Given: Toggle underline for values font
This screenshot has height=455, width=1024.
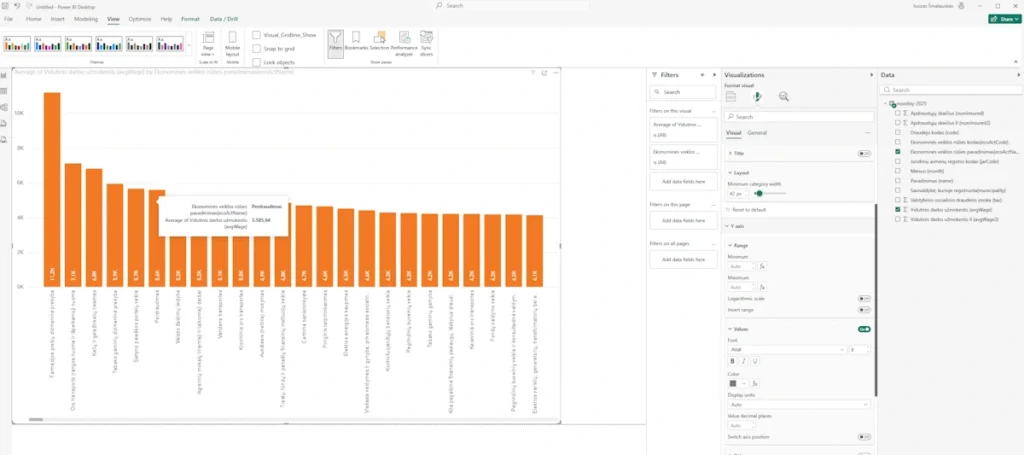Looking at the screenshot, I should pyautogui.click(x=755, y=361).
